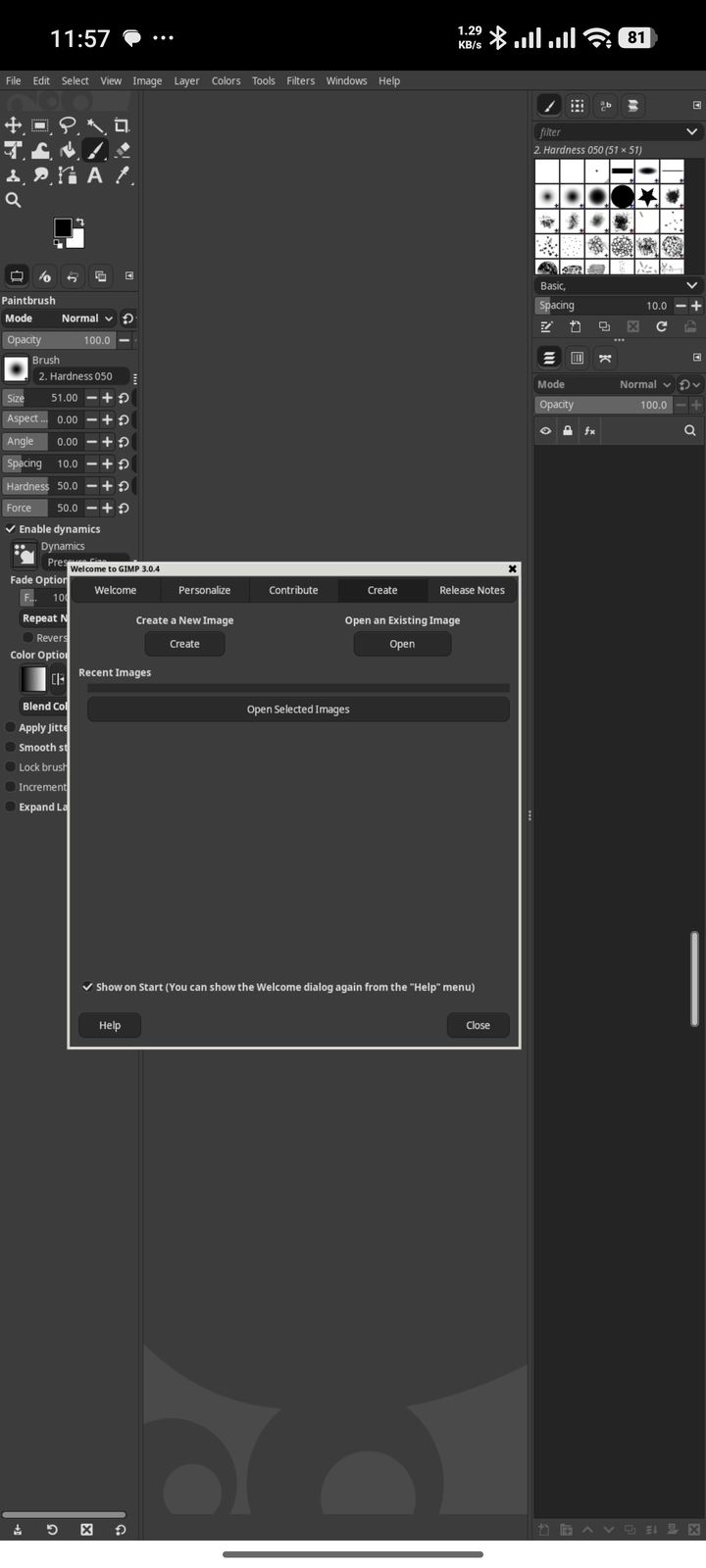This screenshot has height=1568, width=706.
Task: Switch to the Fonts tab in the right dock
Action: (605, 106)
